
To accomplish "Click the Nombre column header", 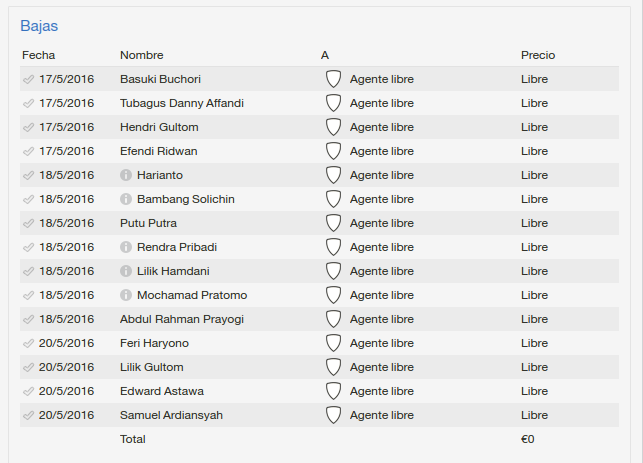I will coord(141,55).
